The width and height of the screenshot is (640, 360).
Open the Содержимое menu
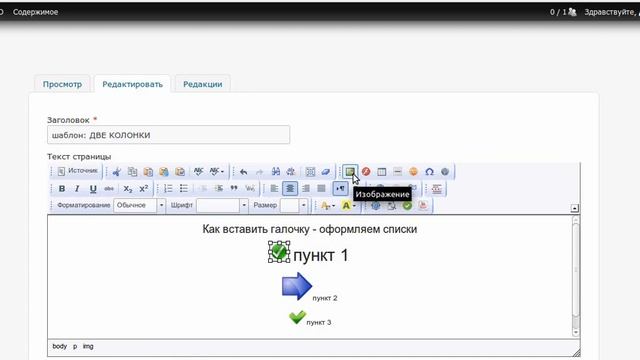click(36, 12)
